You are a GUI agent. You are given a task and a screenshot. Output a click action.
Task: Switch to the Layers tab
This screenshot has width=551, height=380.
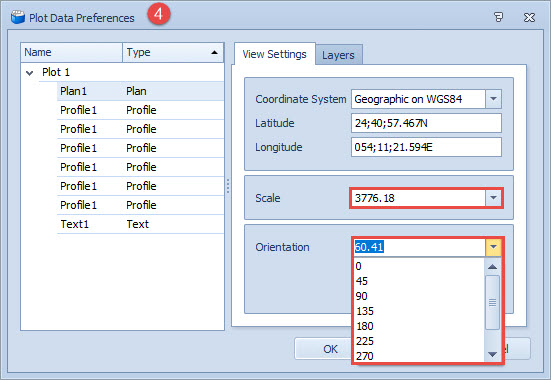[338, 55]
